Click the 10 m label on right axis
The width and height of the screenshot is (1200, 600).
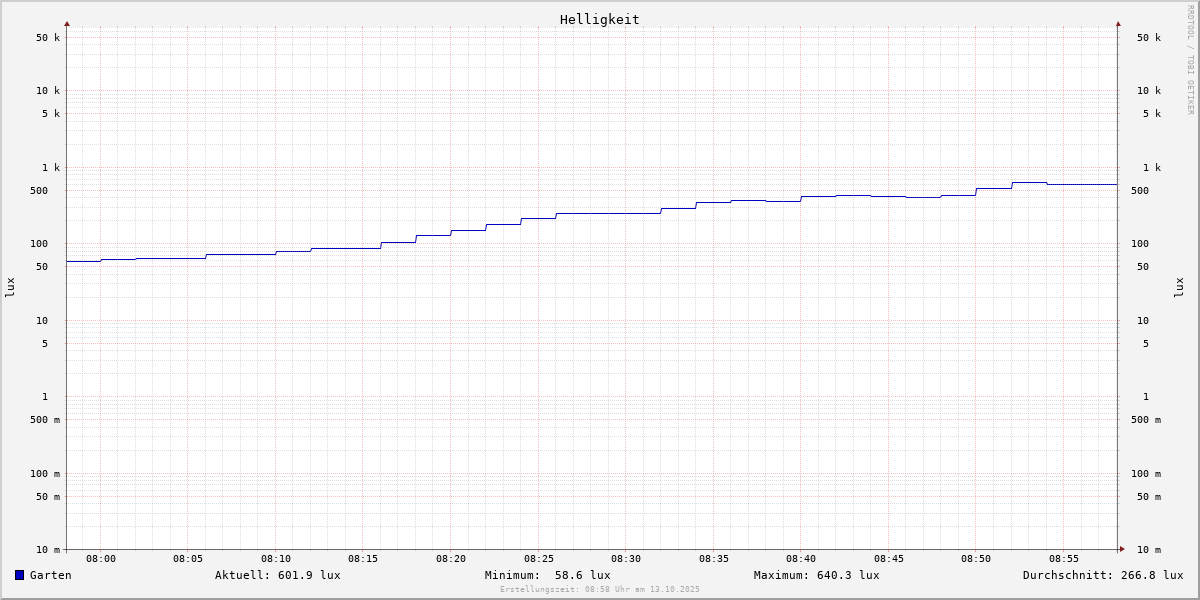pyautogui.click(x=1148, y=550)
